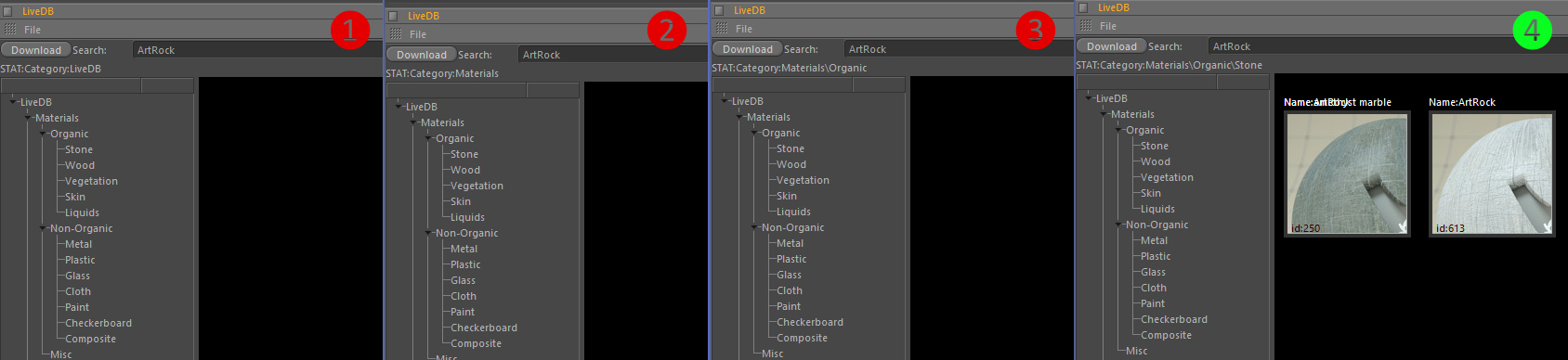The width and height of the screenshot is (1568, 360).
Task: Select the ArtRock material thumbnail id:613
Action: coord(1492,174)
